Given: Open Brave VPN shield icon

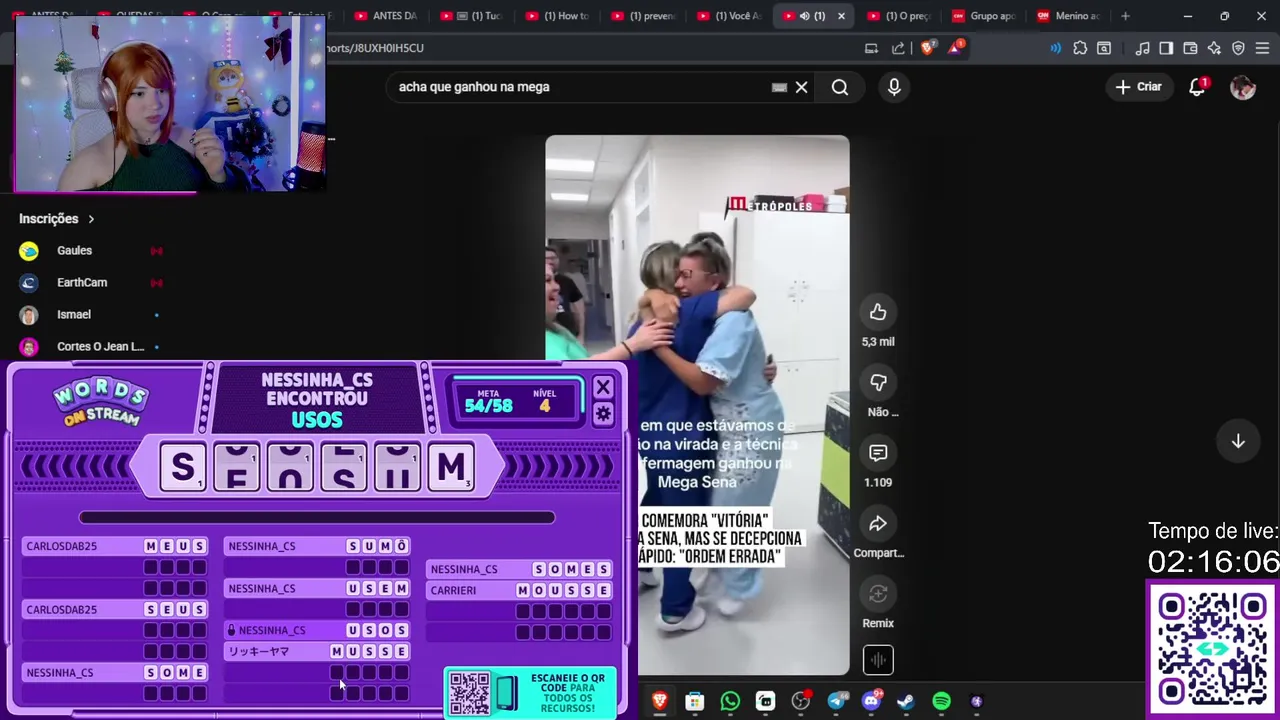Looking at the screenshot, I should pyautogui.click(x=1238, y=48).
